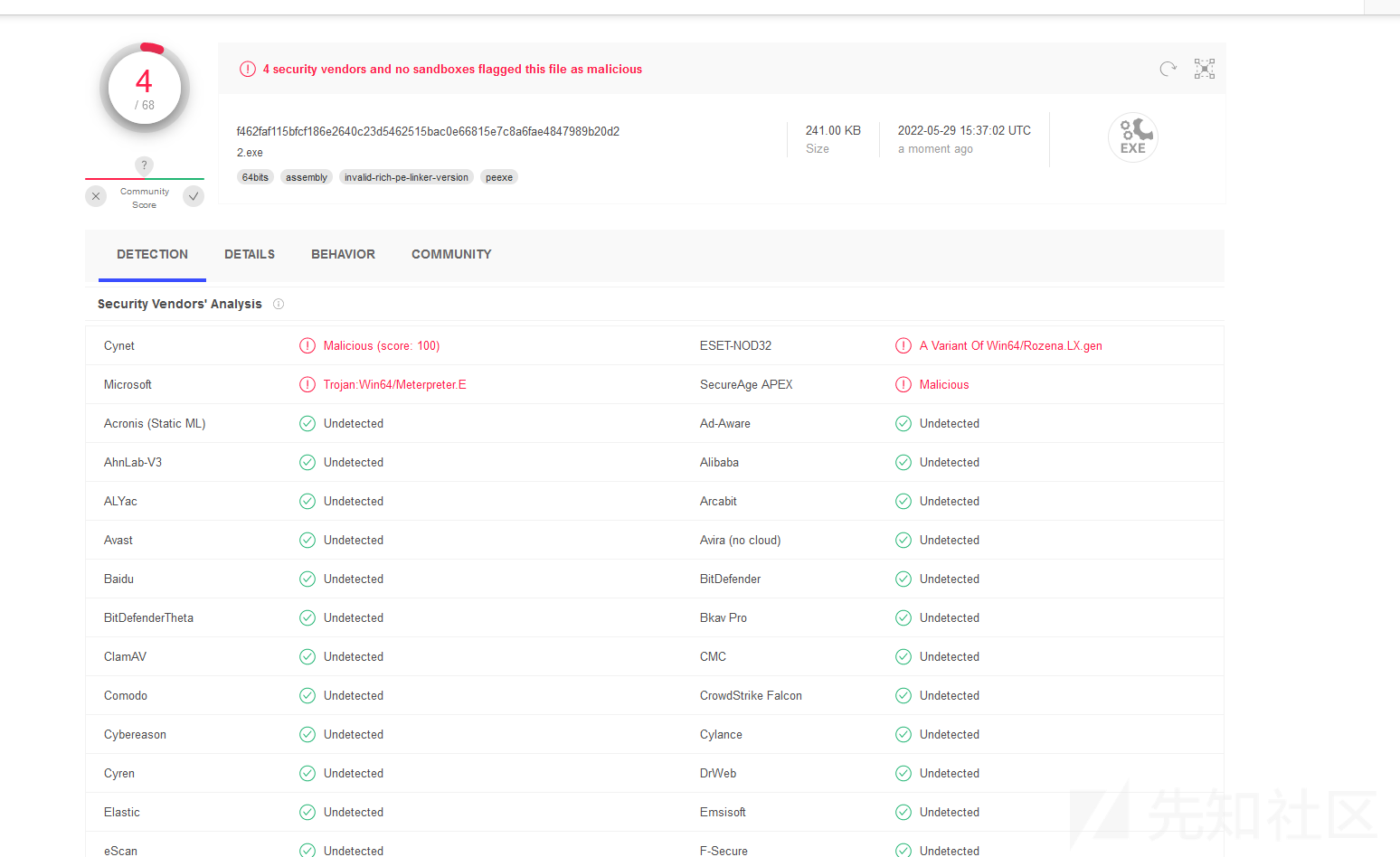Click the reanalyze refresh icon

click(1168, 69)
